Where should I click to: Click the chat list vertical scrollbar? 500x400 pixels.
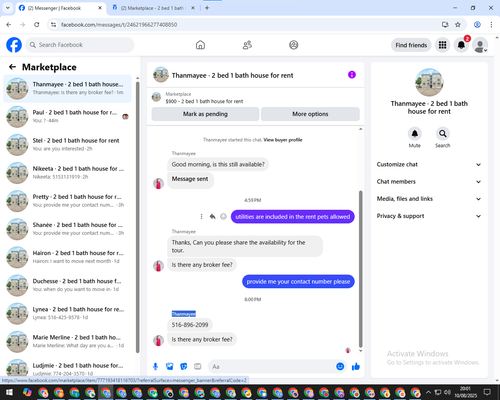coord(138,217)
